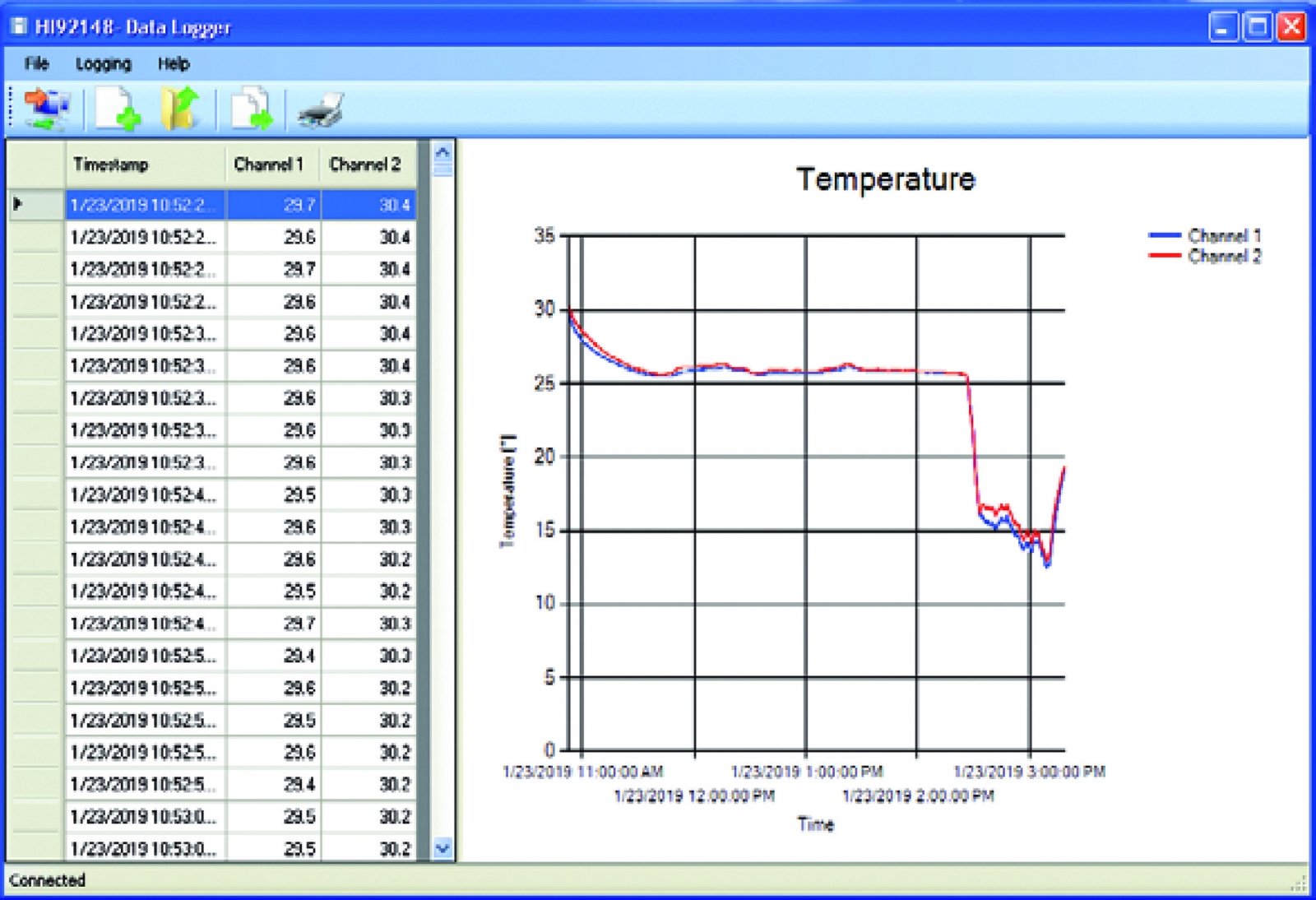Print the log using the printer icon
This screenshot has height=900, width=1316.
[x=320, y=109]
